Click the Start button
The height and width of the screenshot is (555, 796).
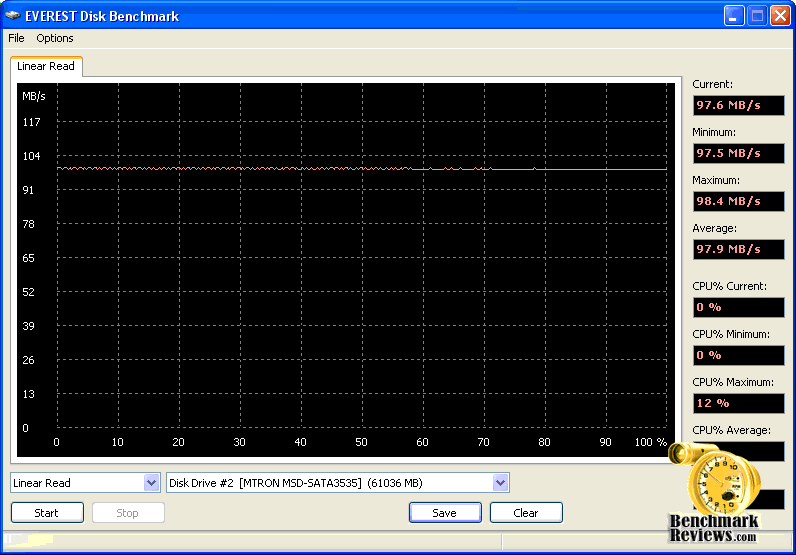pos(47,512)
